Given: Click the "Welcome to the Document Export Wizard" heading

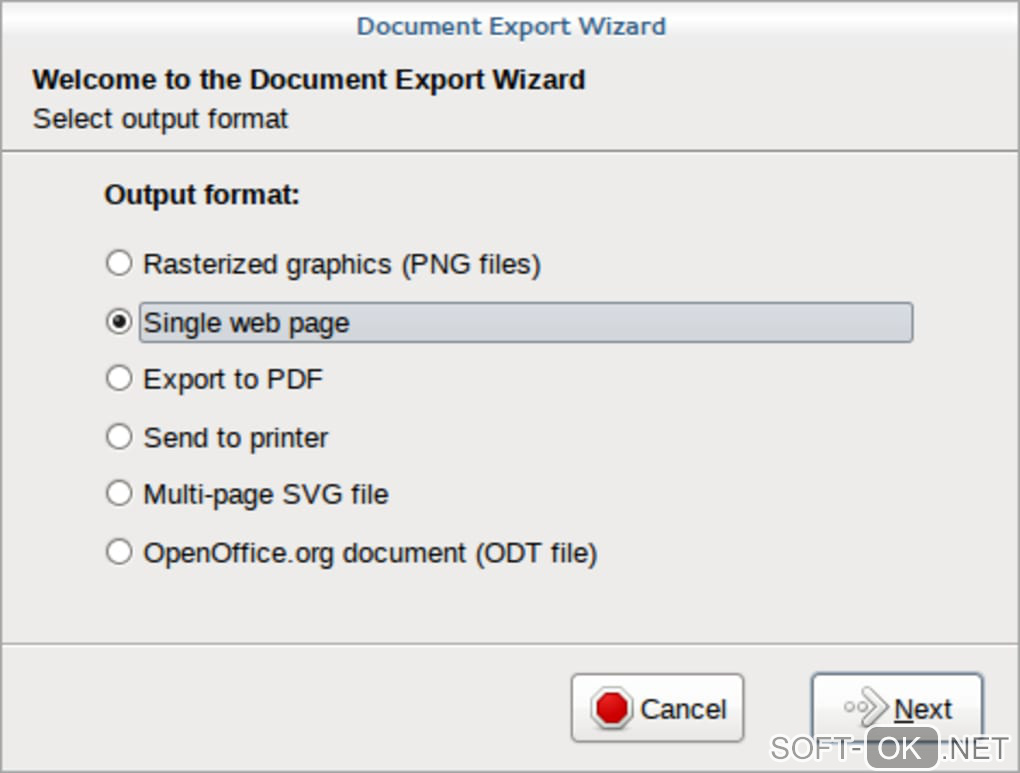Looking at the screenshot, I should click(308, 80).
